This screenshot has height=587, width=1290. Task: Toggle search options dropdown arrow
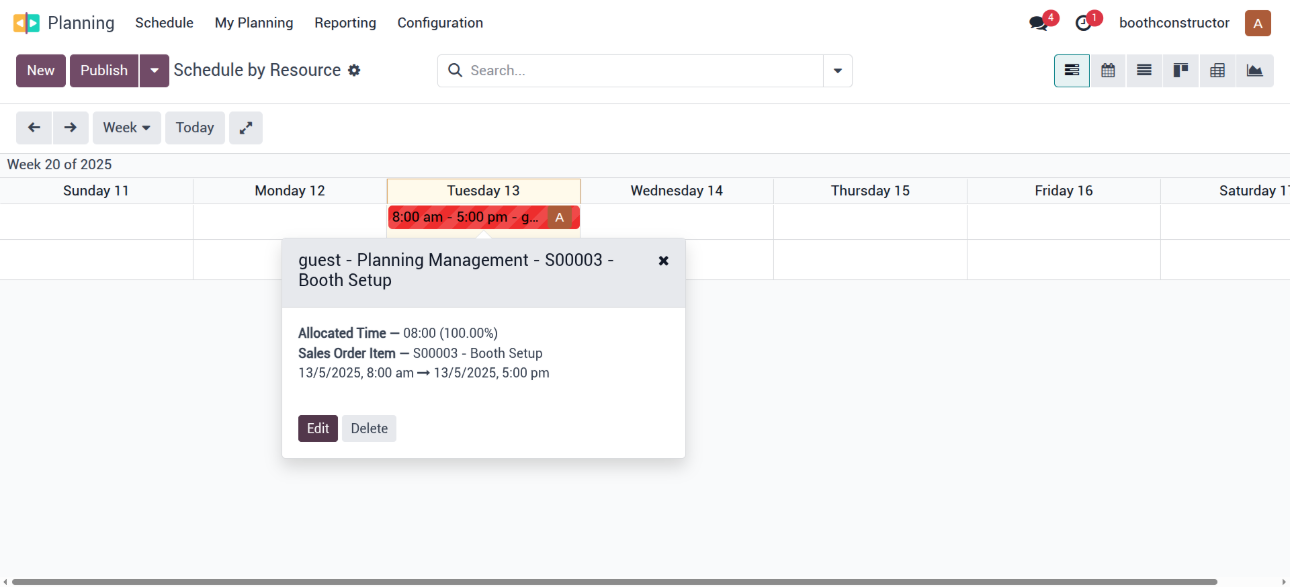pyautogui.click(x=837, y=71)
